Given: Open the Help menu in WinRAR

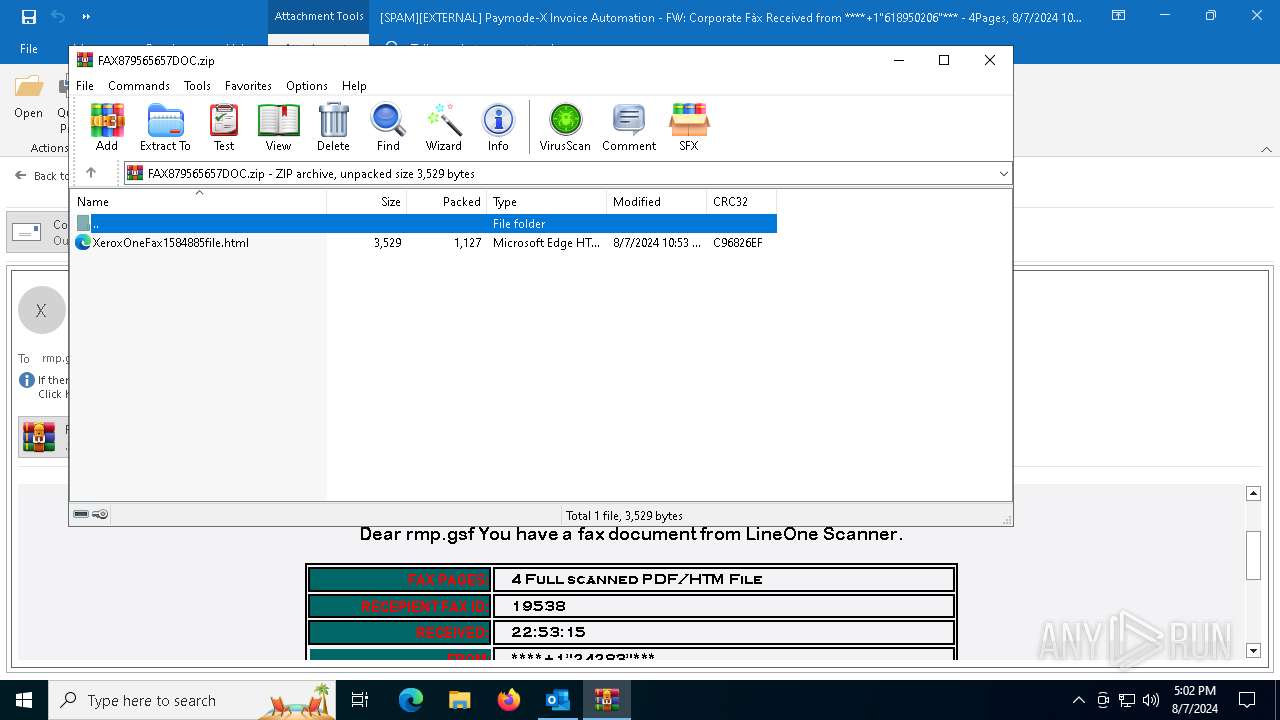Looking at the screenshot, I should 354,86.
